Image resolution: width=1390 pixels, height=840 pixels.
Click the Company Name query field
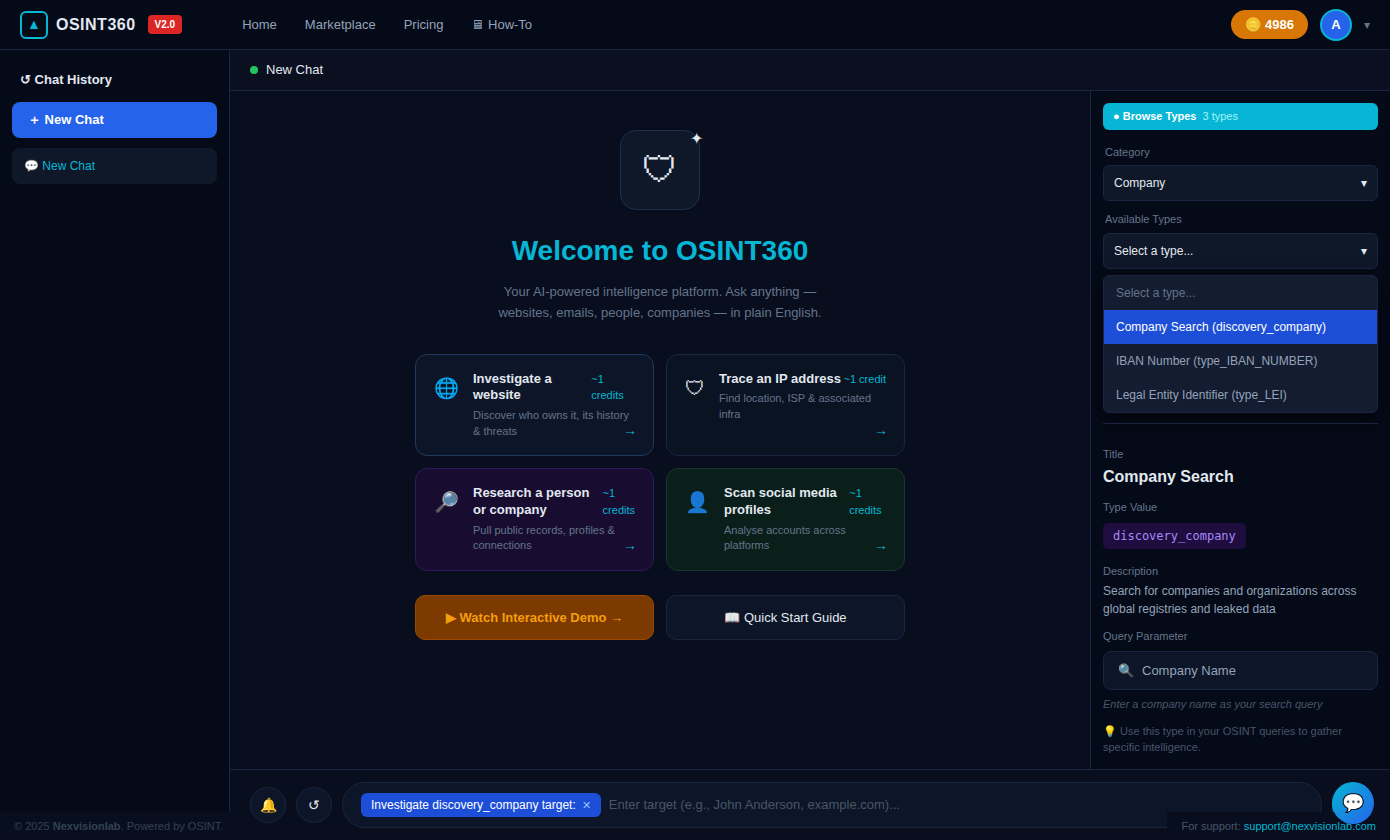1240,671
